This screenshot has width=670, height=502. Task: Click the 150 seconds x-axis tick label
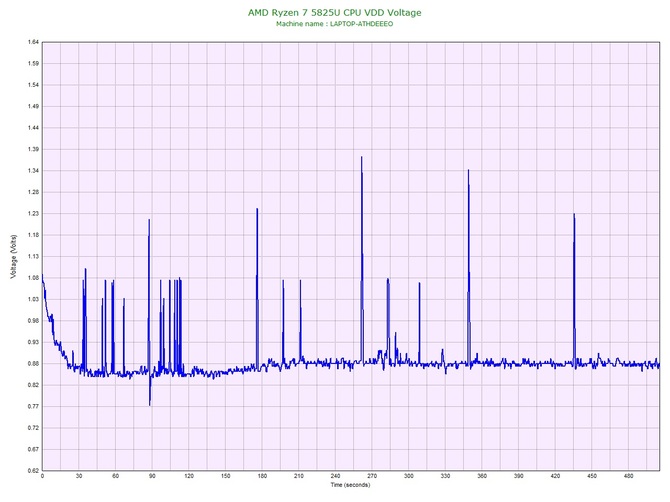[226, 476]
